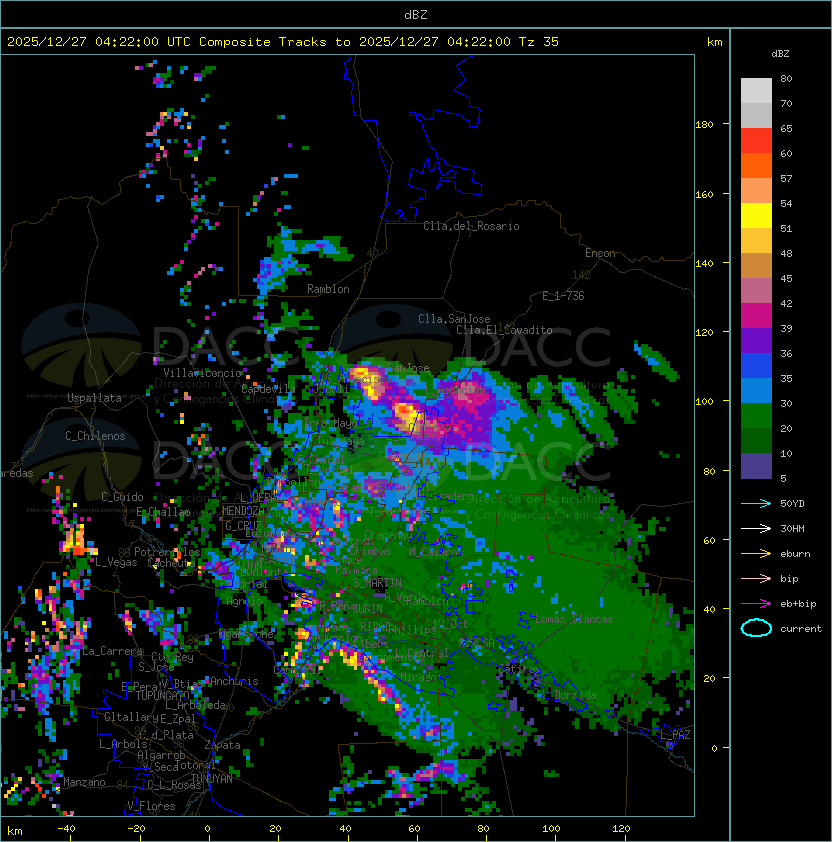Image resolution: width=832 pixels, height=842 pixels.
Task: Click the 'Agrelo' map label
Action: 244,601
